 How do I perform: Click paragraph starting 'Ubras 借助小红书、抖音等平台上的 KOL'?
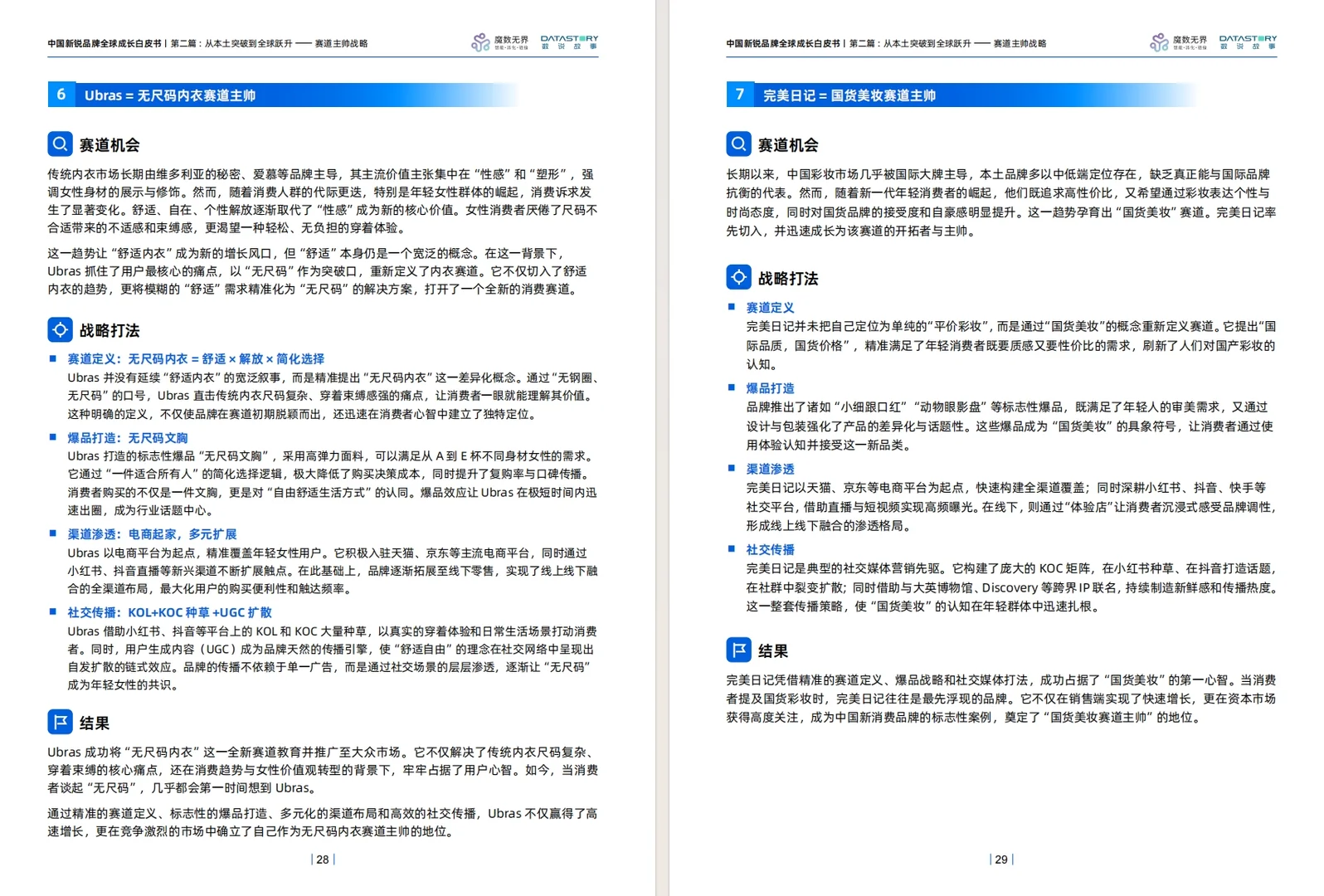click(333, 658)
